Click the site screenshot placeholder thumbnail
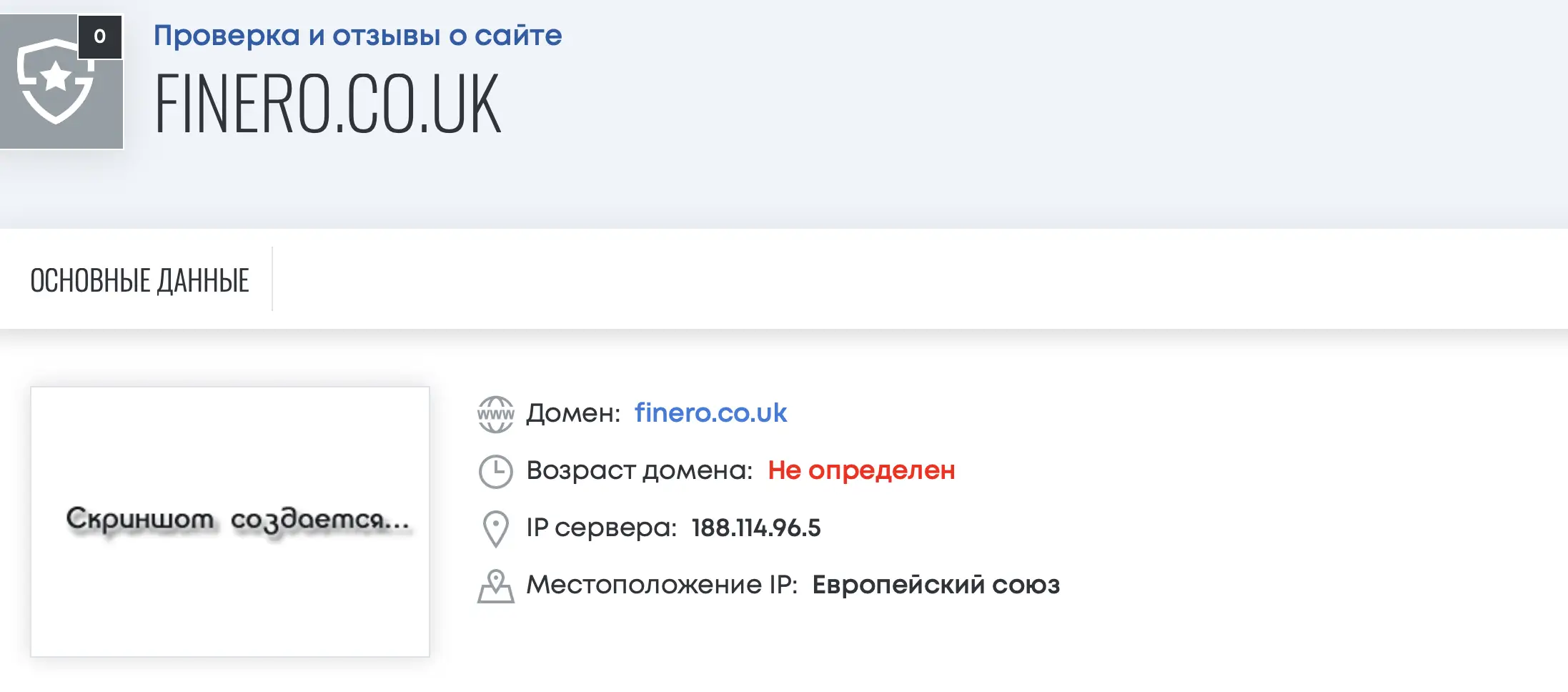This screenshot has width=1568, height=692. 230,522
